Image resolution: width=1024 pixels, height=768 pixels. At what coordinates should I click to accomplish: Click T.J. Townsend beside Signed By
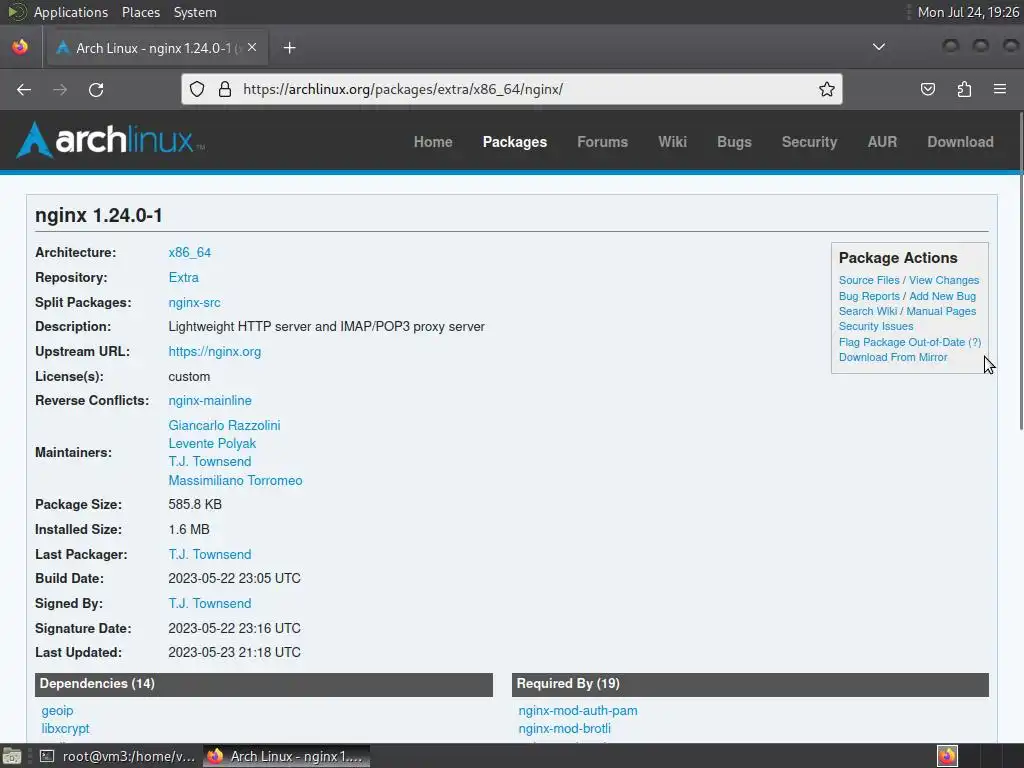point(210,603)
